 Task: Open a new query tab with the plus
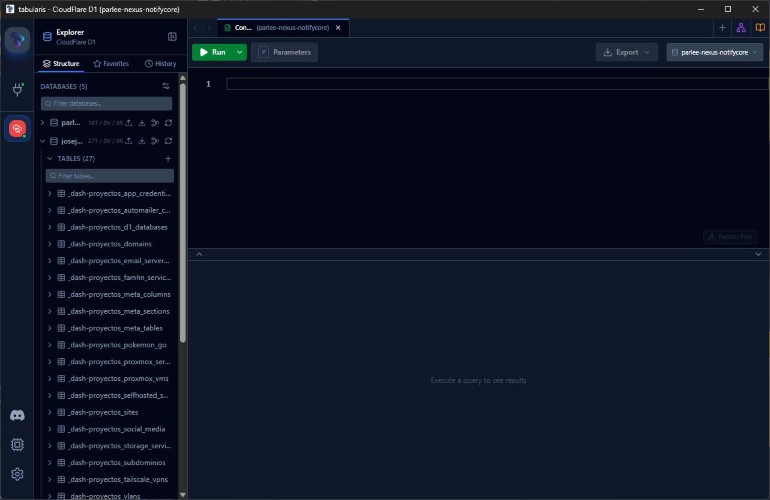click(722, 28)
